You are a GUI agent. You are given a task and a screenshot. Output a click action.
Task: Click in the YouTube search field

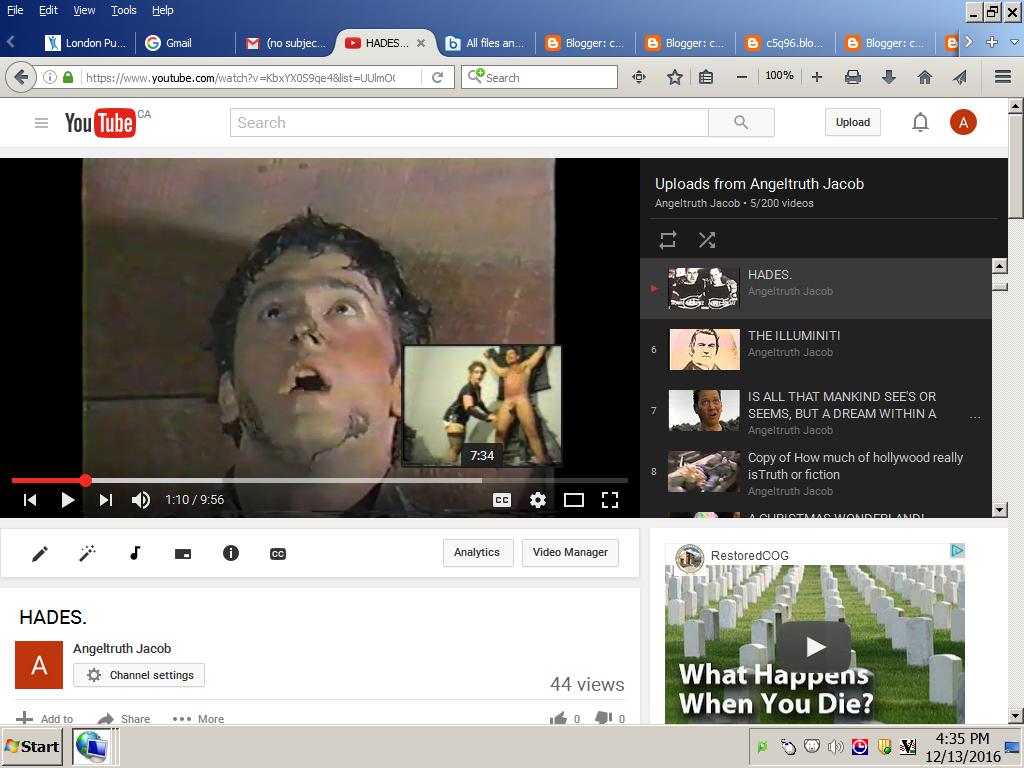click(x=469, y=123)
